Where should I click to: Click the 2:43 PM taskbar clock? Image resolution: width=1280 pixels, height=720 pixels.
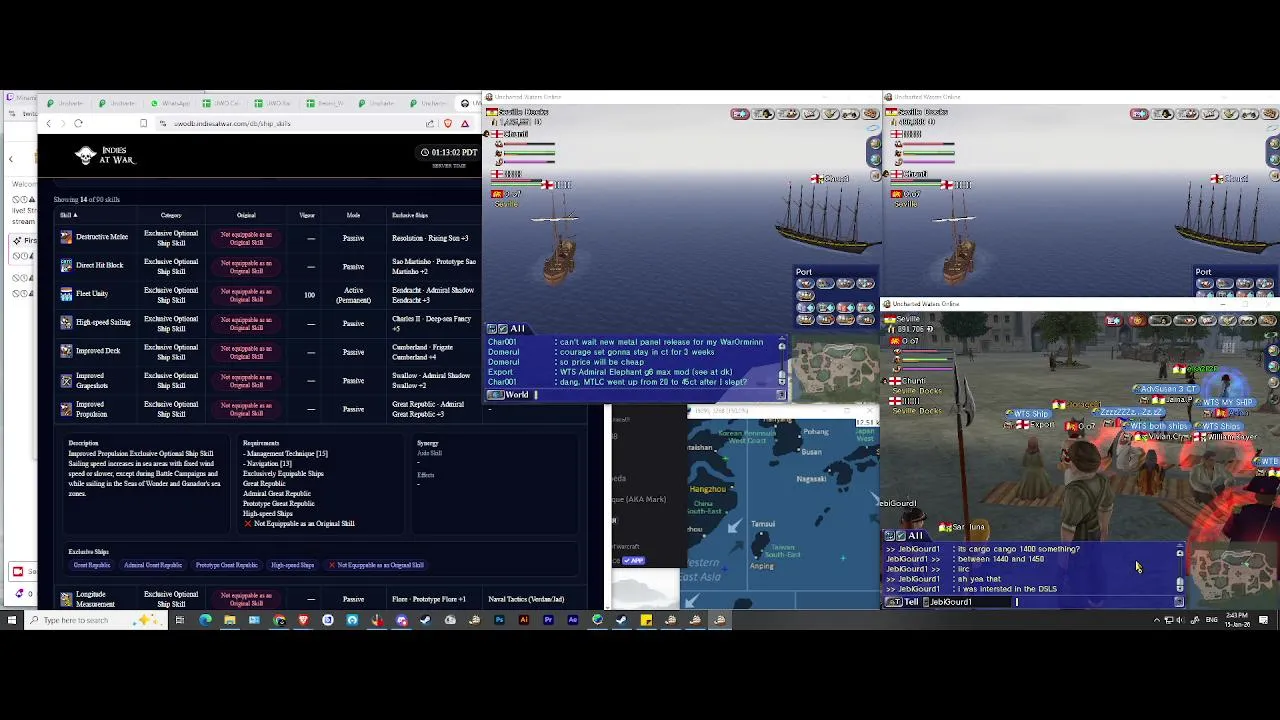[1236, 620]
